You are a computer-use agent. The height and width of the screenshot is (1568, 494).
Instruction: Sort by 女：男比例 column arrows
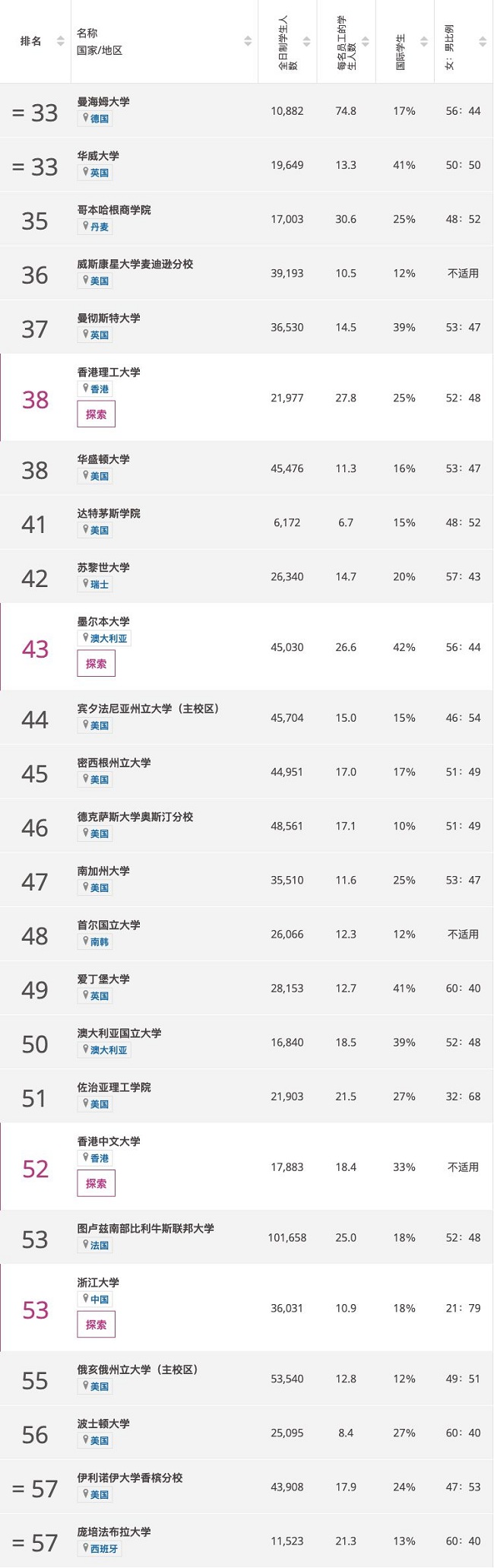coord(482,41)
